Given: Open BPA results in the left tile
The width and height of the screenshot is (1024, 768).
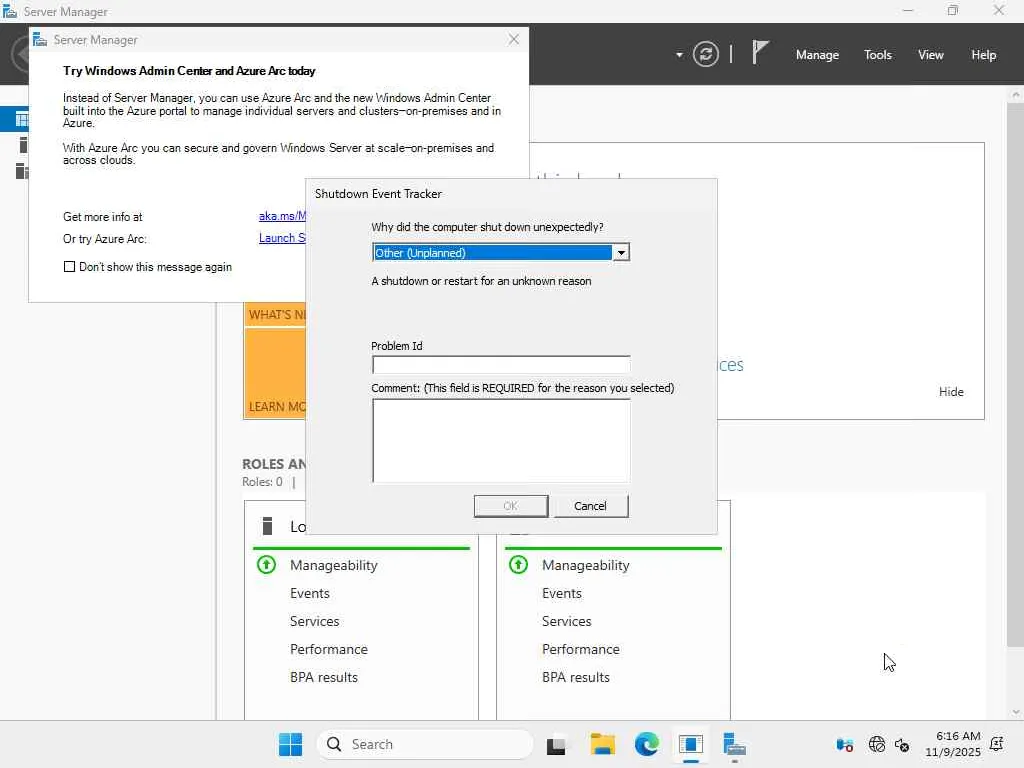Looking at the screenshot, I should point(324,677).
